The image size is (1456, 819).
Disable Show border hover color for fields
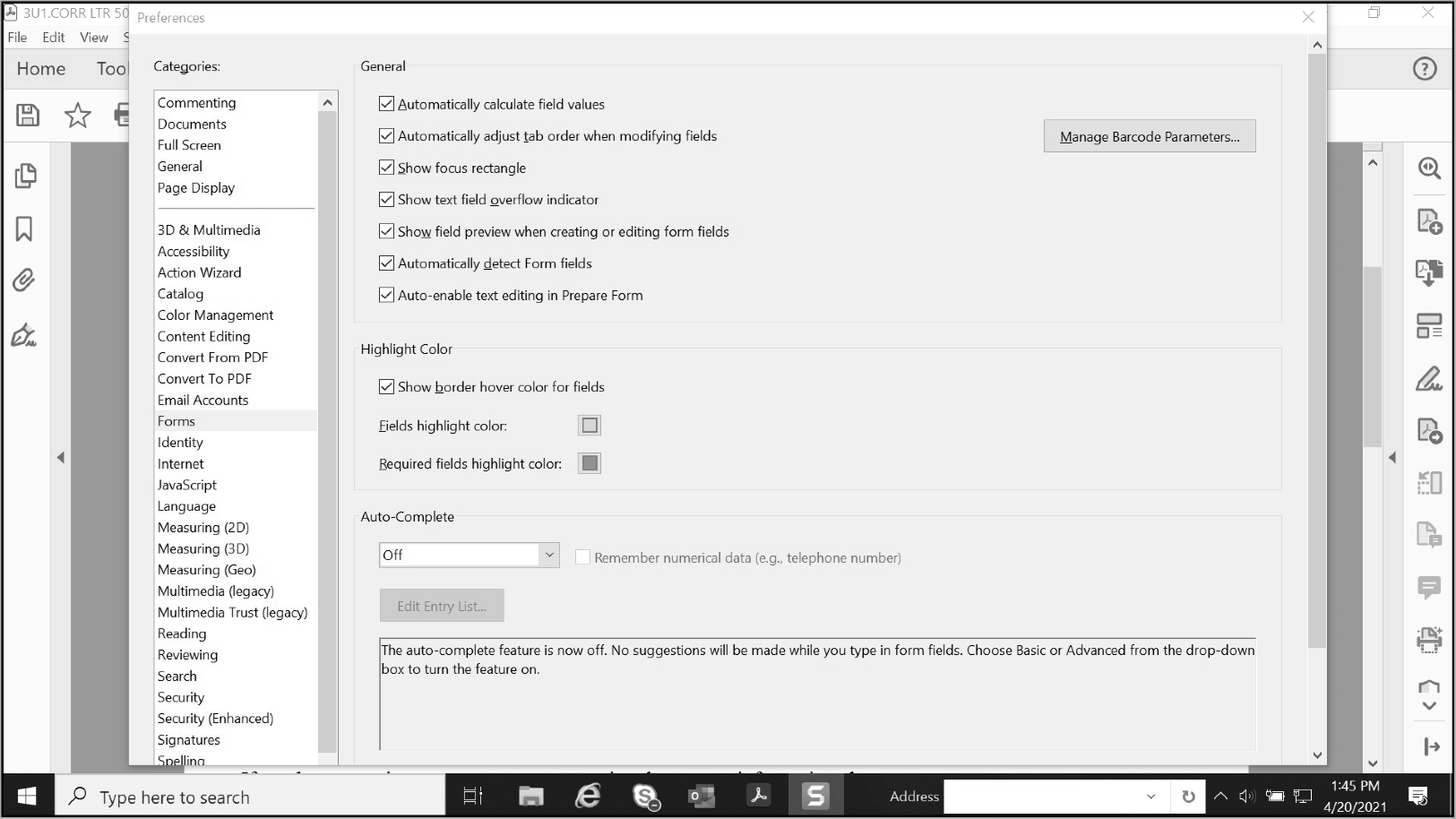387,387
